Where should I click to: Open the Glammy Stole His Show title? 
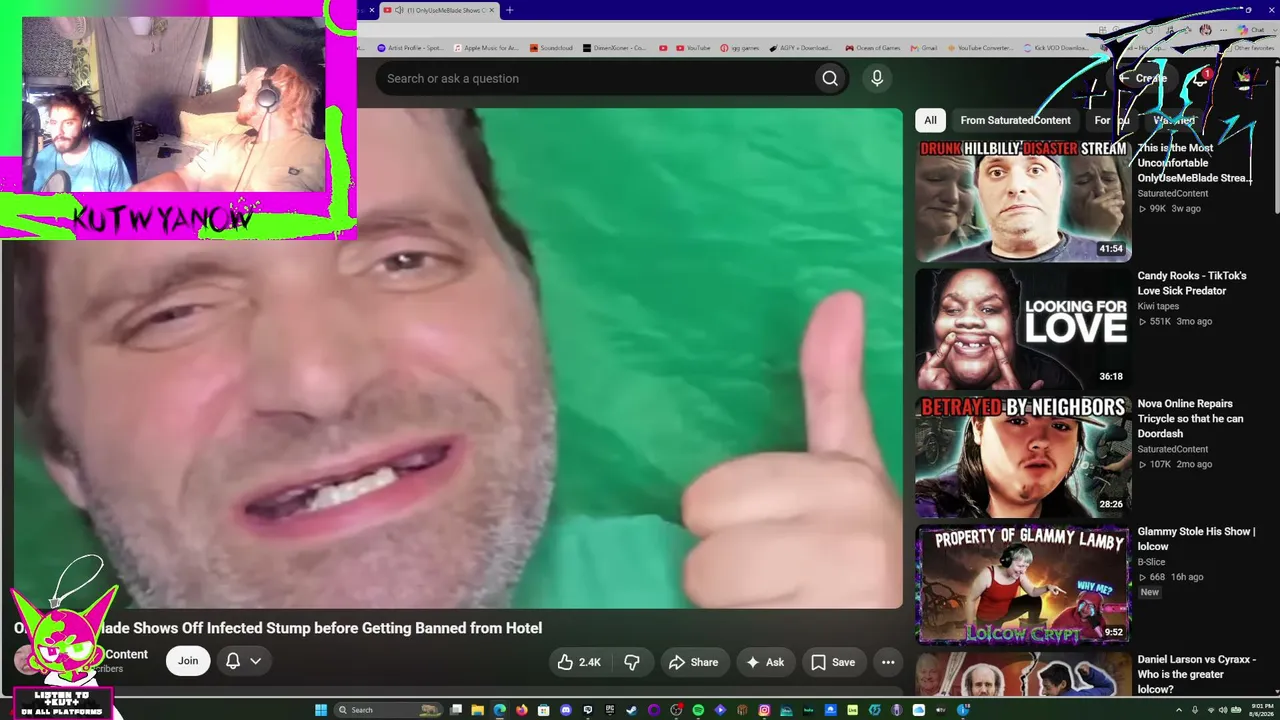click(x=1197, y=539)
